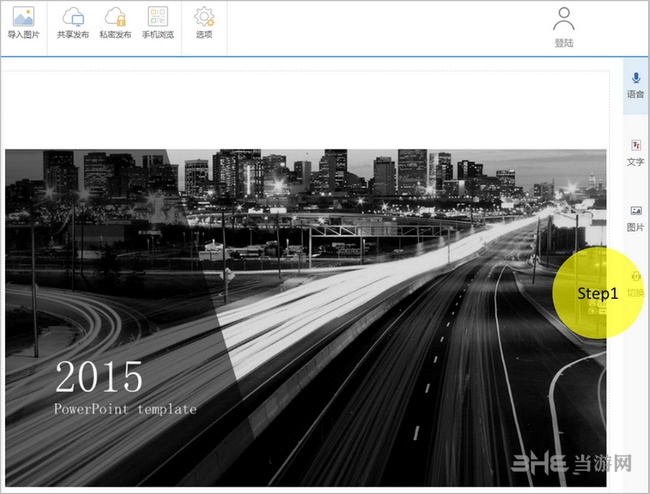The height and width of the screenshot is (494, 650).
Task: Select the 语音 voice microphone tool
Action: (635, 85)
